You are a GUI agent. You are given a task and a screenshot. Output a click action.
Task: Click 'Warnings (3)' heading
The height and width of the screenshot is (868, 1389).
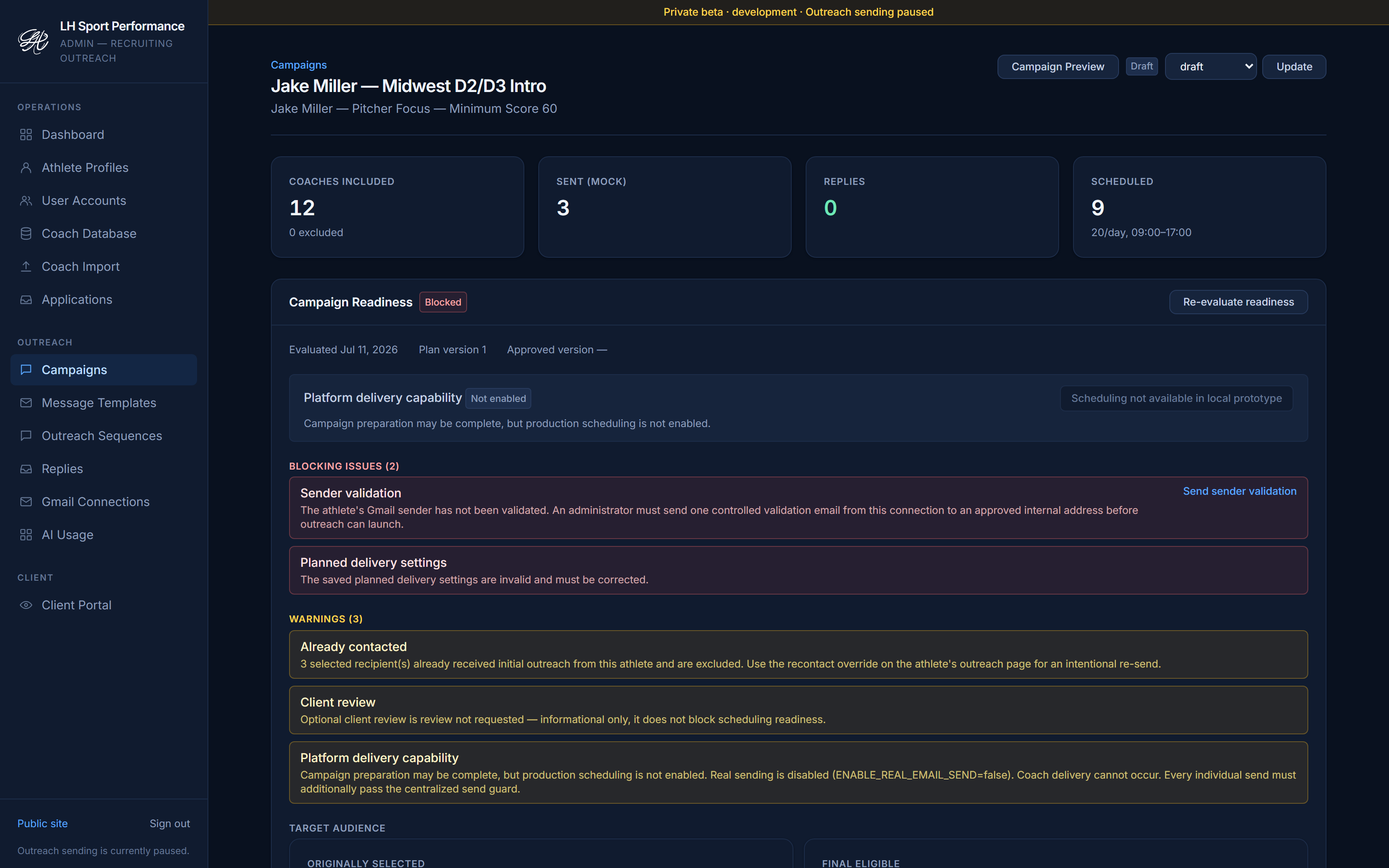[x=326, y=619]
